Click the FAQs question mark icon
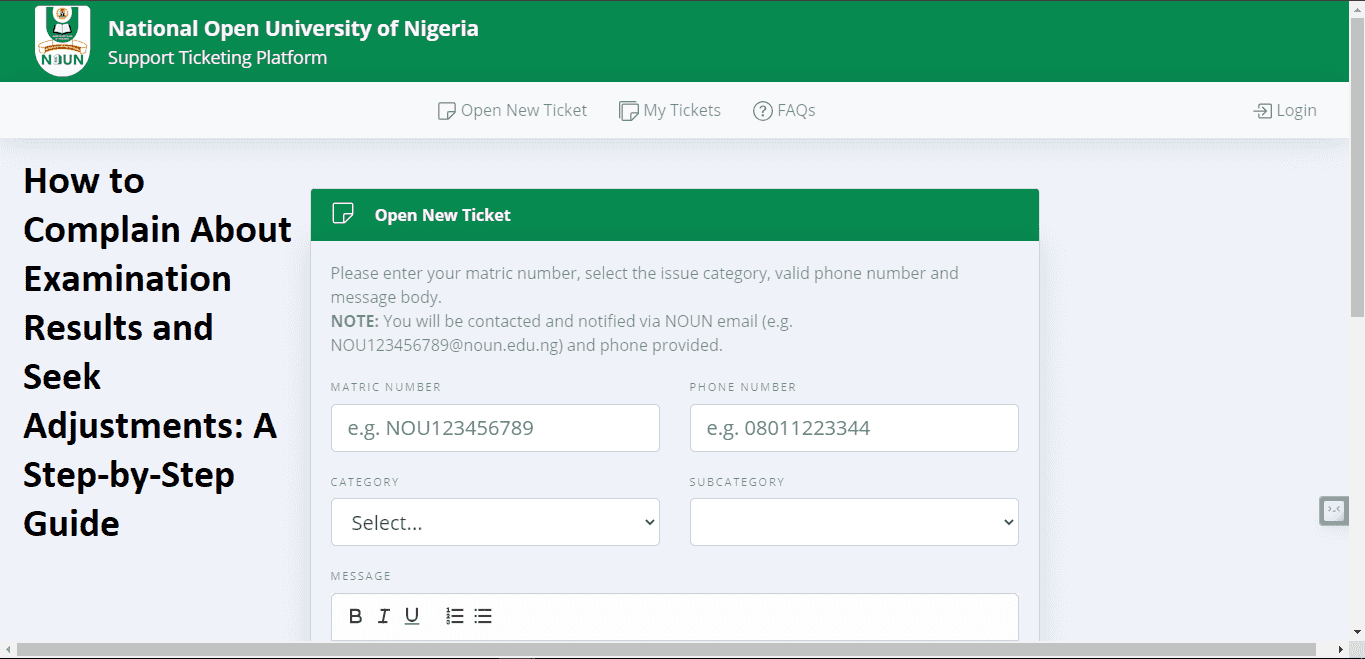Image resolution: width=1365 pixels, height=659 pixels. point(763,111)
